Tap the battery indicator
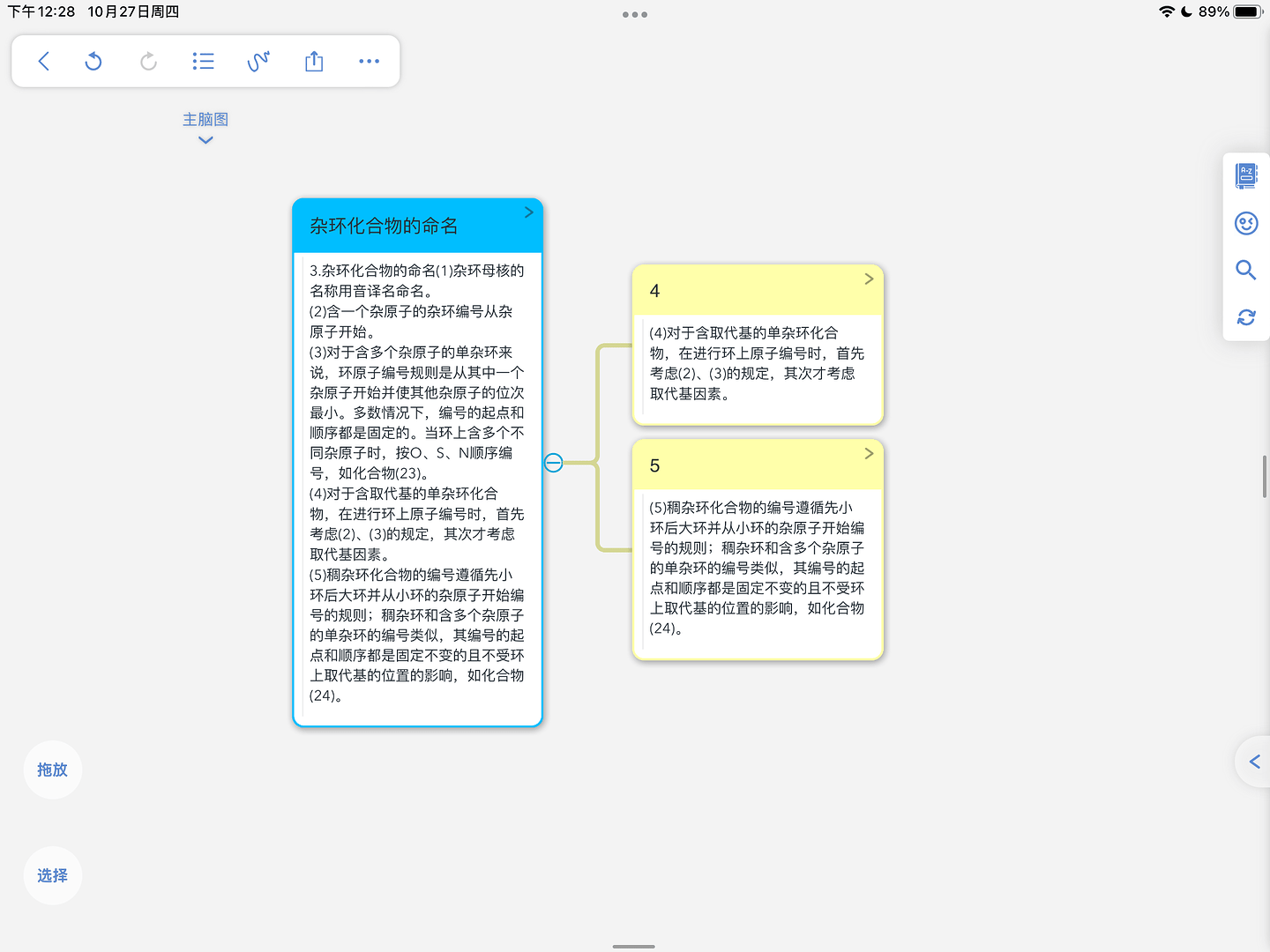 [1248, 11]
